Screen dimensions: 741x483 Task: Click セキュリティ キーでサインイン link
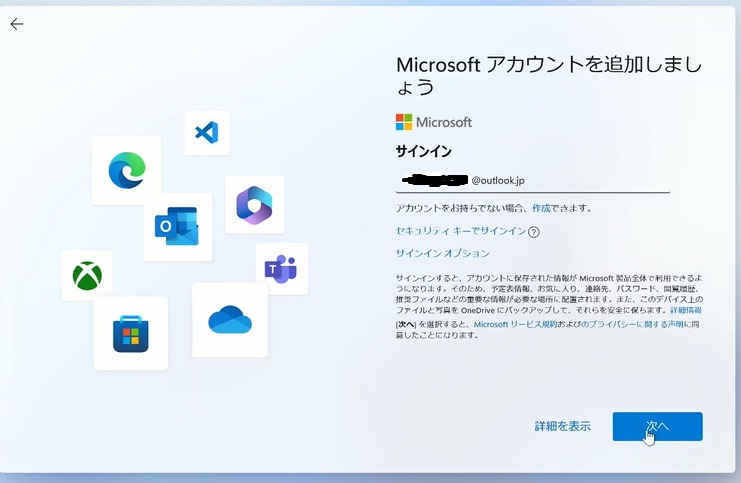460,231
